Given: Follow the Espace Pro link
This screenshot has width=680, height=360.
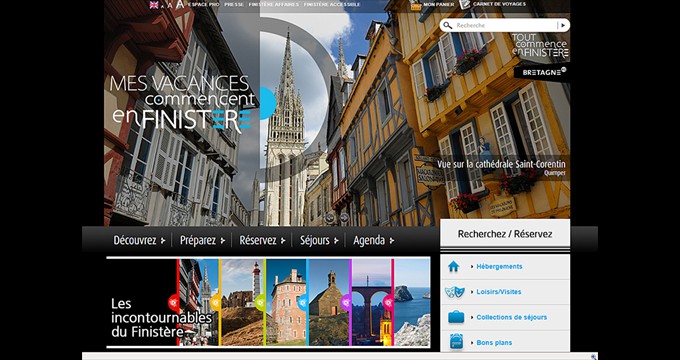Looking at the screenshot, I should 203,4.
